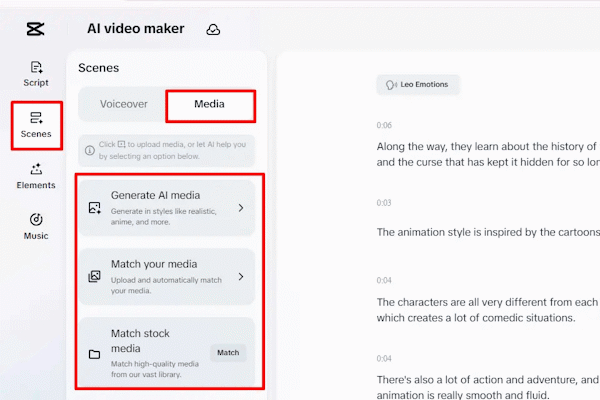Switch to the Voiceover tab
The width and height of the screenshot is (600, 400).
point(123,104)
